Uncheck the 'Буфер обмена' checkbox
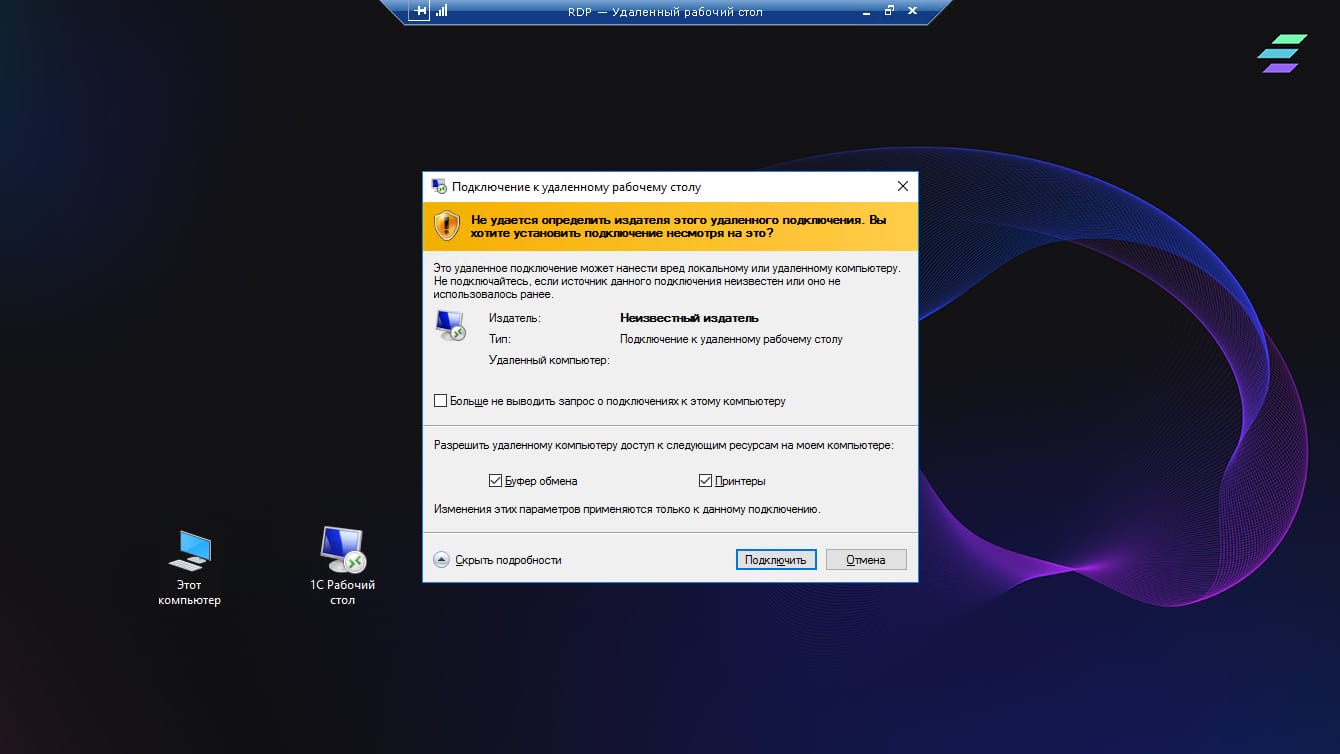 point(495,480)
